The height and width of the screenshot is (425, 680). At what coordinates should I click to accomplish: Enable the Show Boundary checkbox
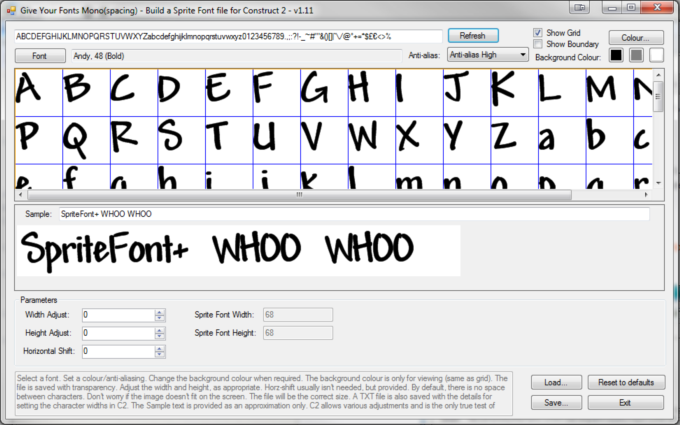pos(540,44)
